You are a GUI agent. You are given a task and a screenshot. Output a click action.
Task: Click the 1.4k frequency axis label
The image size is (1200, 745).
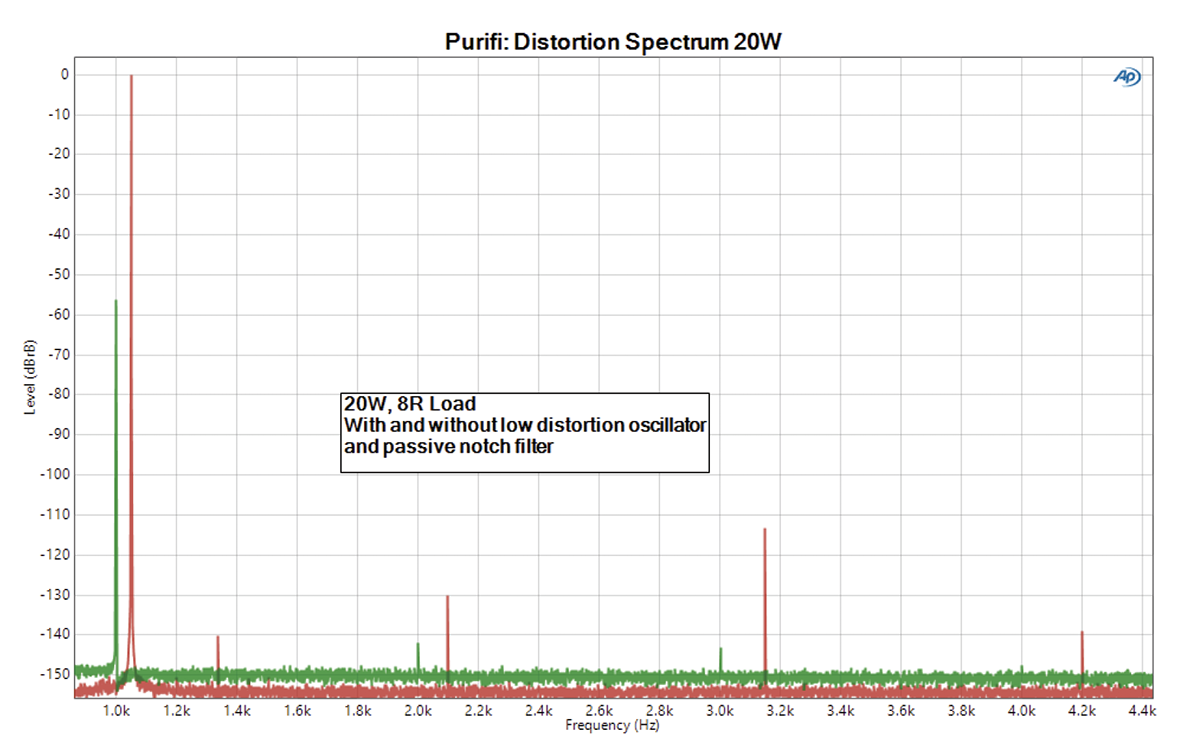click(237, 711)
